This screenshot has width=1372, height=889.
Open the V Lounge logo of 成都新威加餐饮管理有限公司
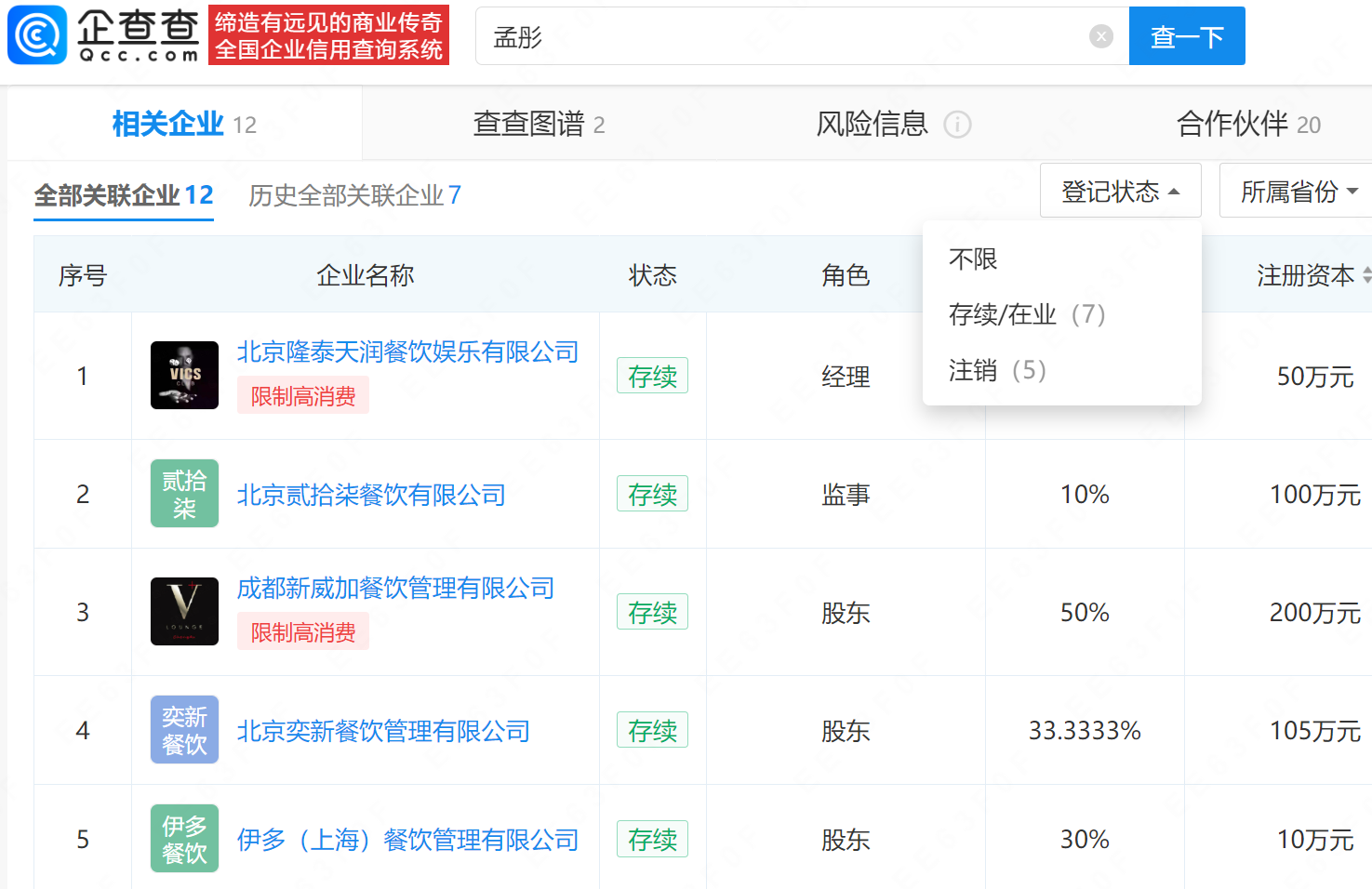184,611
